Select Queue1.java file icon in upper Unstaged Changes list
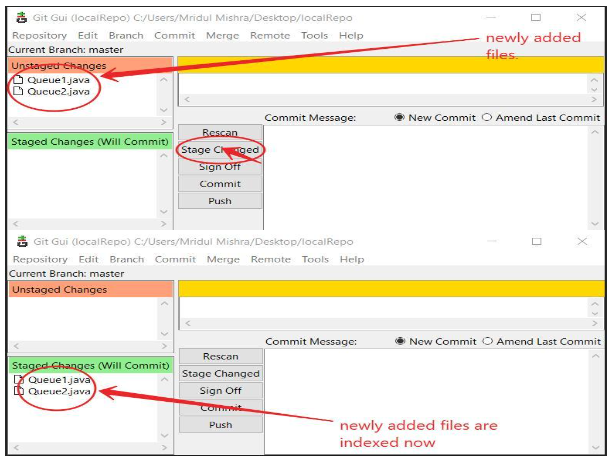613x461 pixels. click(18, 80)
